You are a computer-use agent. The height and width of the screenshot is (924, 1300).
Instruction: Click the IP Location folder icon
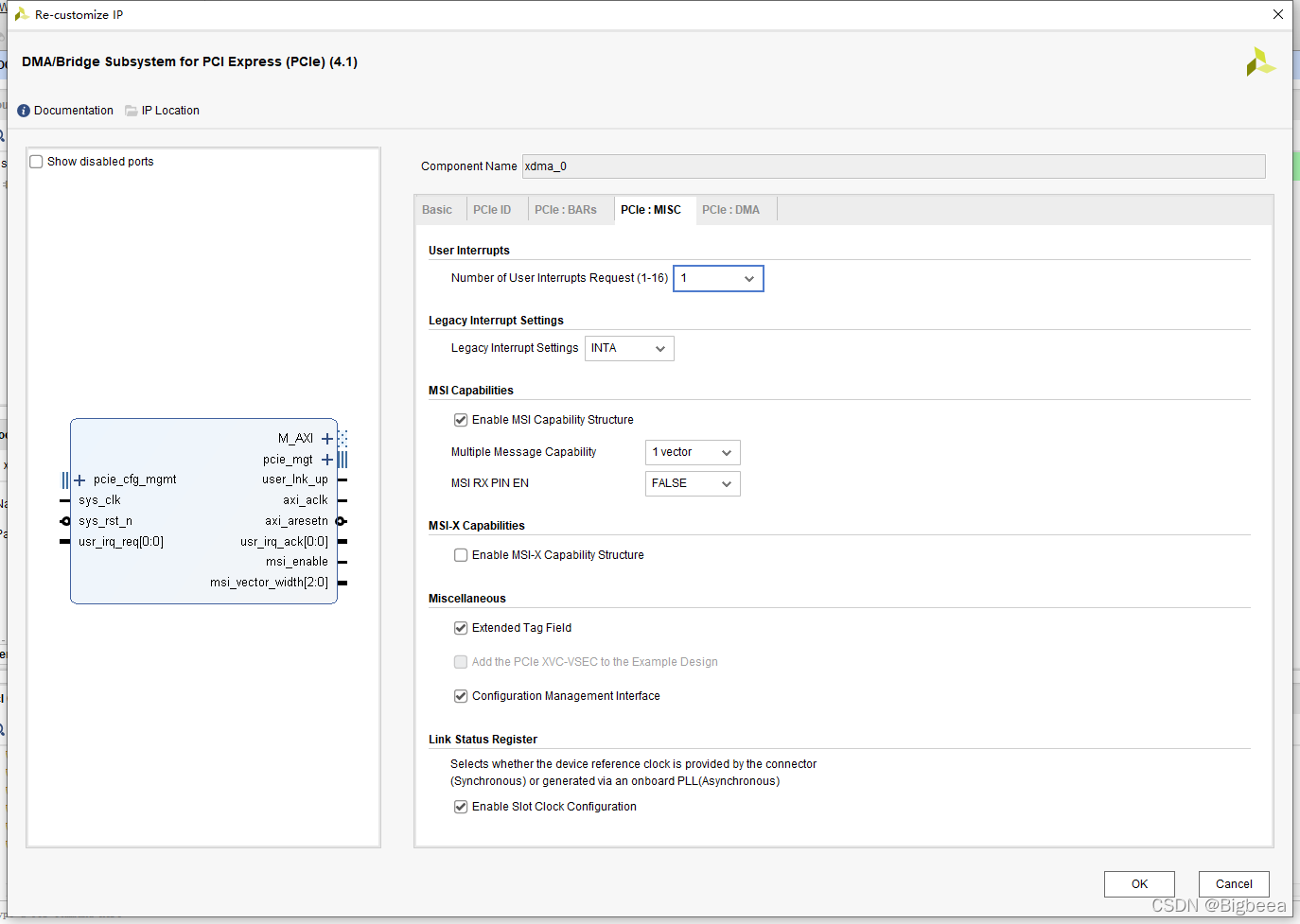coord(132,111)
